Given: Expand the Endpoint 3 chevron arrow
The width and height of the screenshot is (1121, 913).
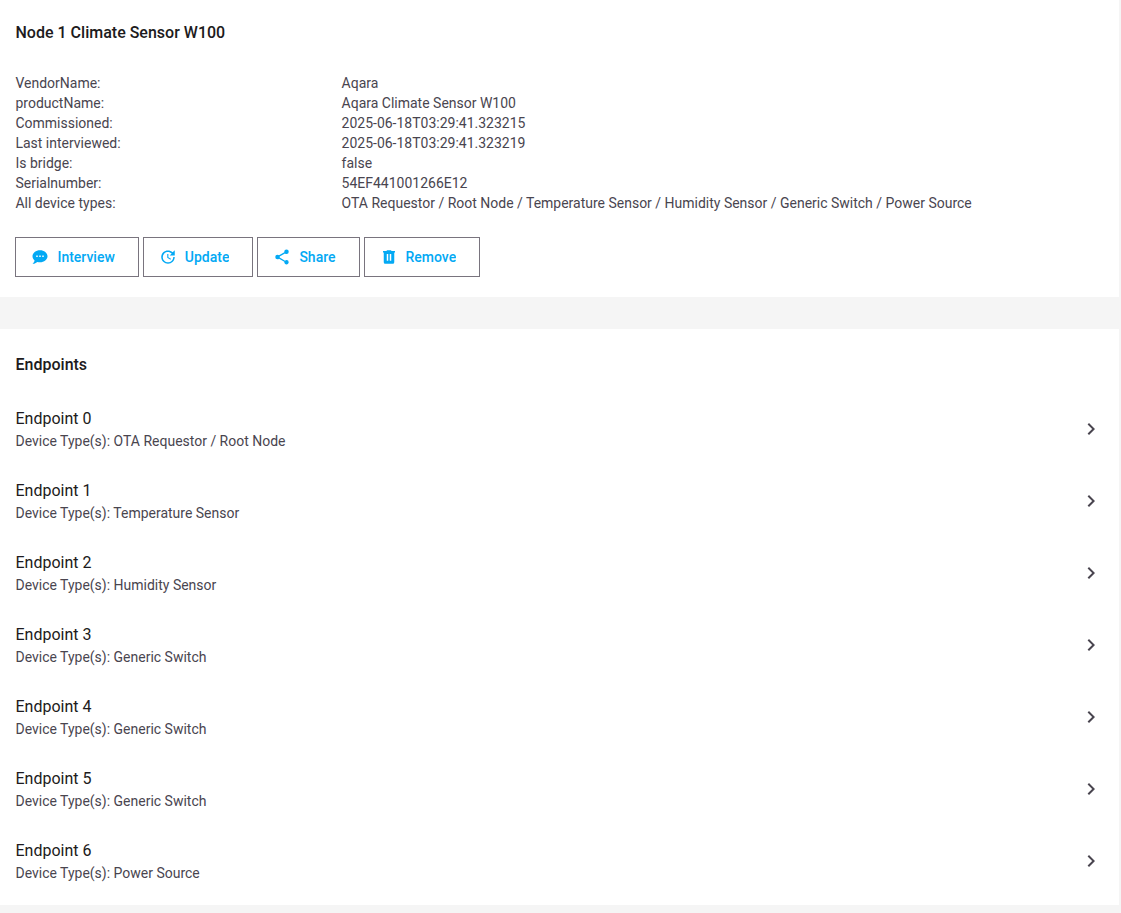Looking at the screenshot, I should click(x=1091, y=645).
